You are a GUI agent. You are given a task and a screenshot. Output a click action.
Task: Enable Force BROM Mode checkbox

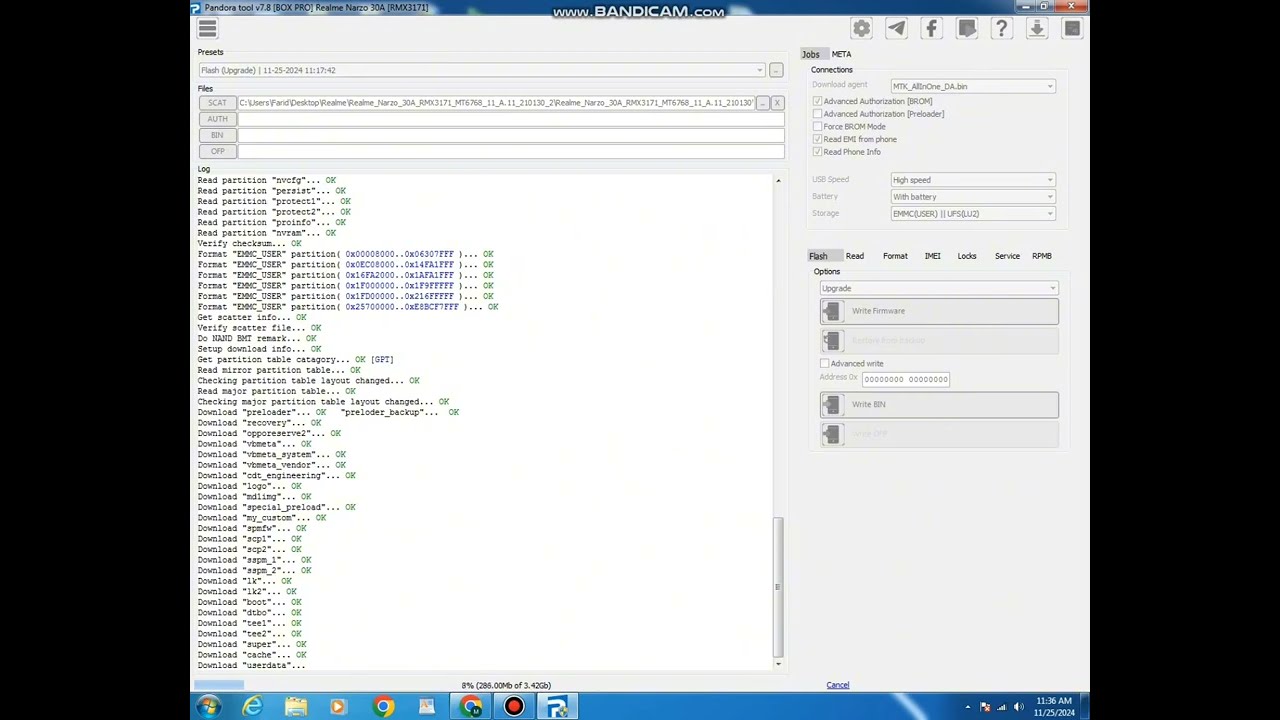tap(818, 127)
